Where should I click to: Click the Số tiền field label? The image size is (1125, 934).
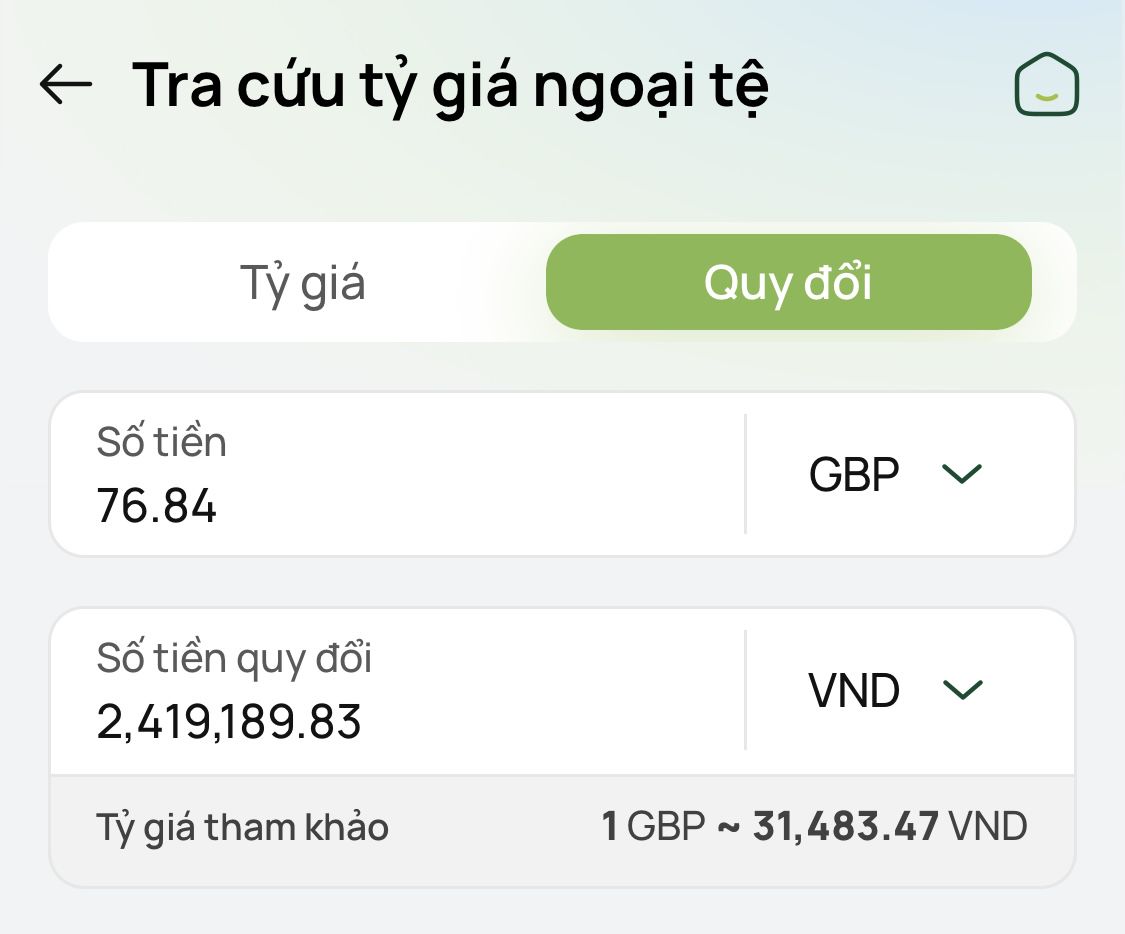pos(161,441)
